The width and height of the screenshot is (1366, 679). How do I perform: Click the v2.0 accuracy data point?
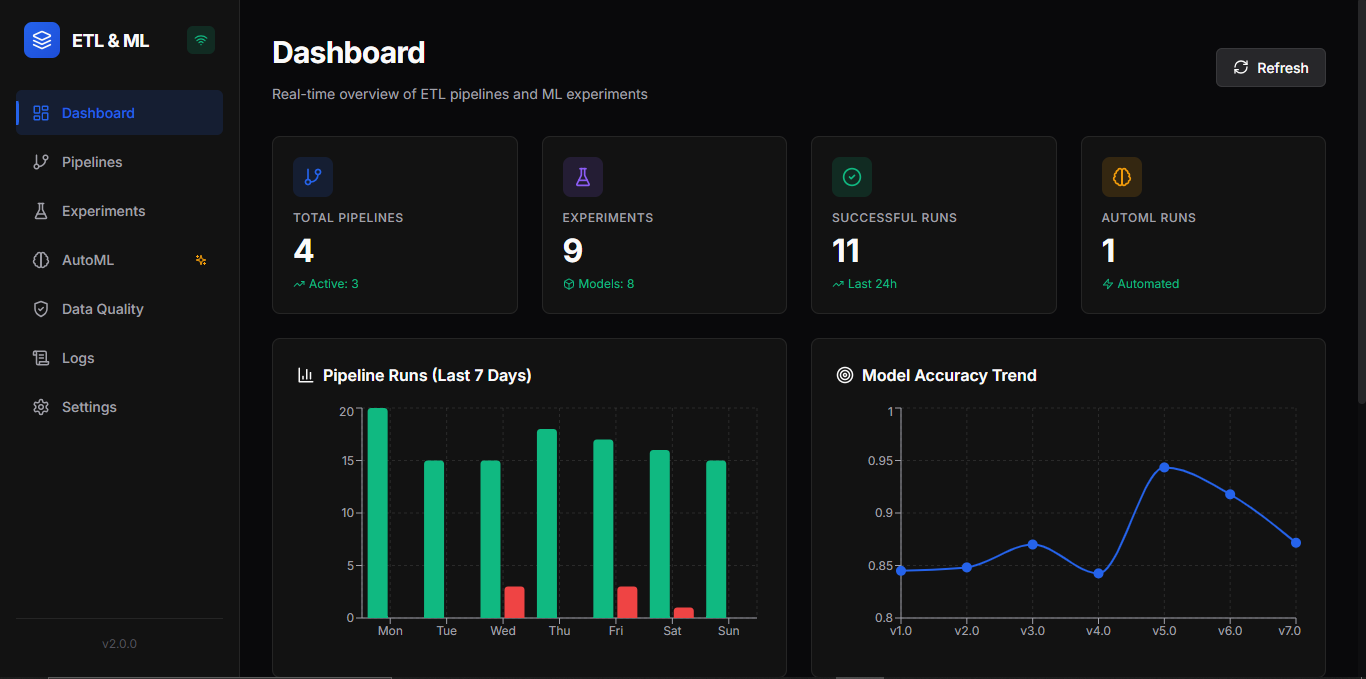pos(967,567)
